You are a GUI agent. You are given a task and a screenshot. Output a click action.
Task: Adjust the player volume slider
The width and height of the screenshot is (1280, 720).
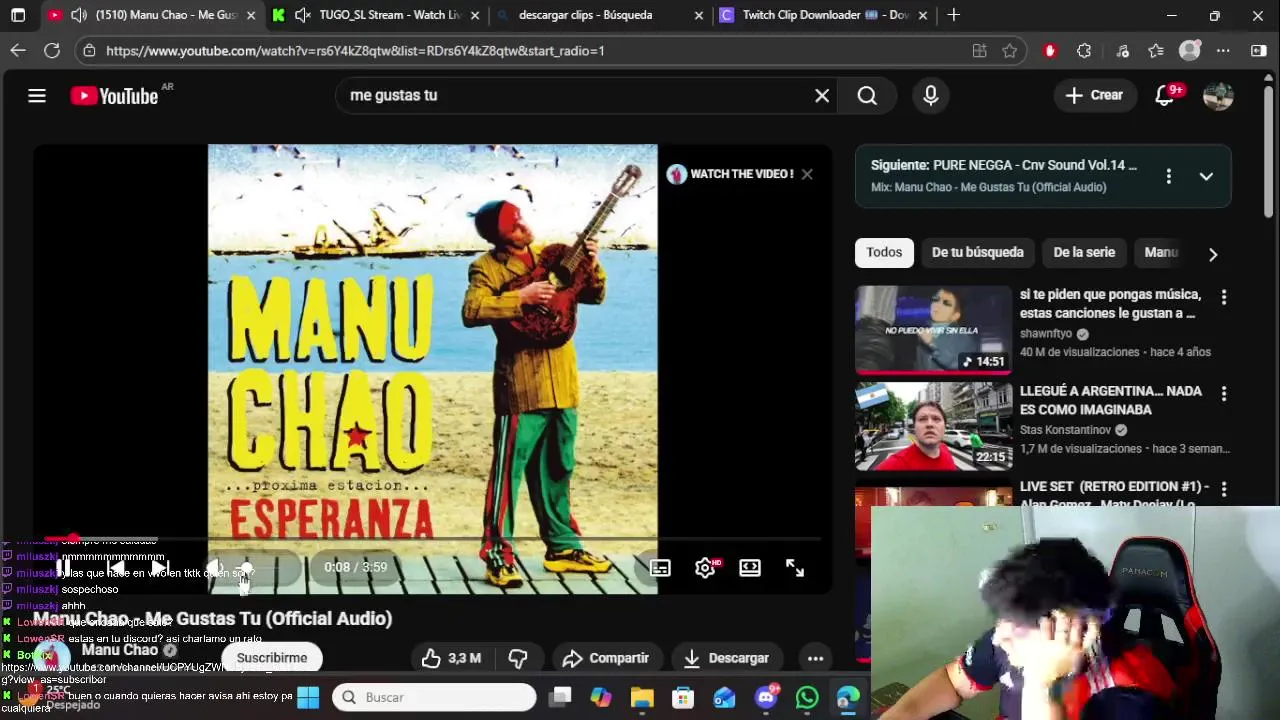[x=262, y=568]
